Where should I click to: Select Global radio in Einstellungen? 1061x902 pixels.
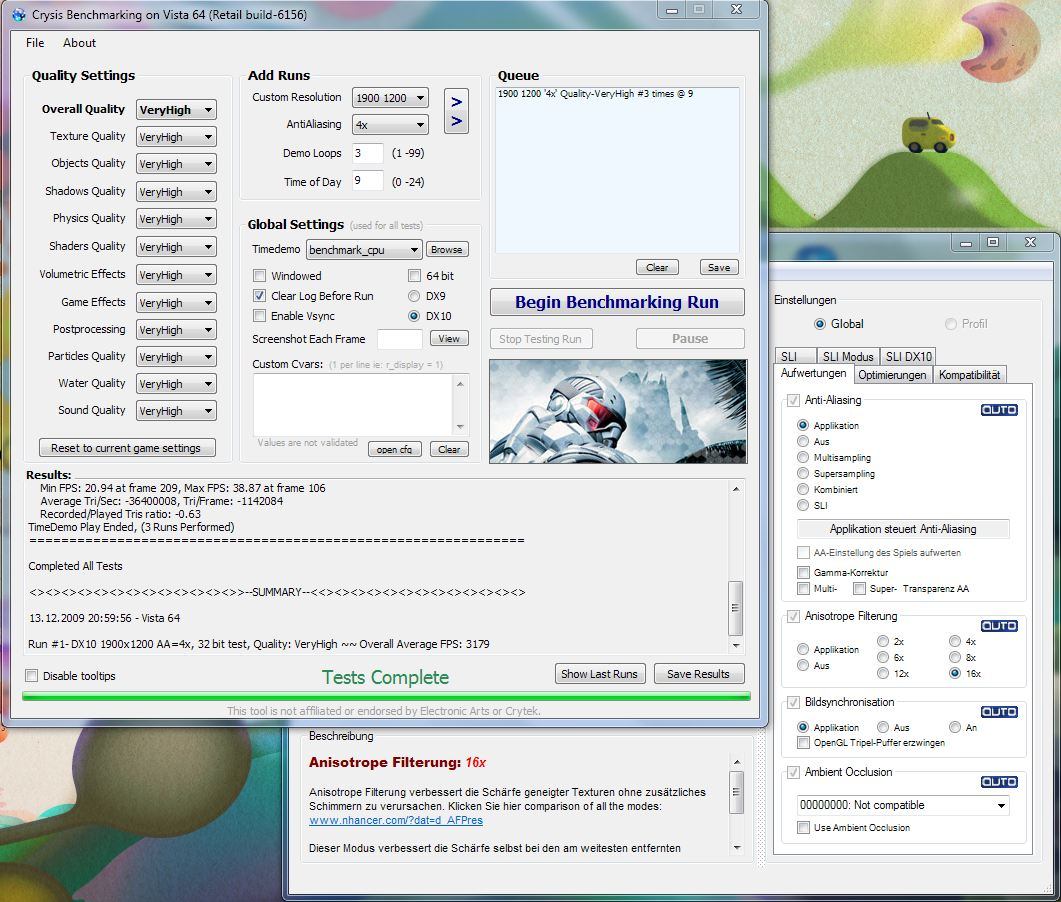click(x=820, y=323)
